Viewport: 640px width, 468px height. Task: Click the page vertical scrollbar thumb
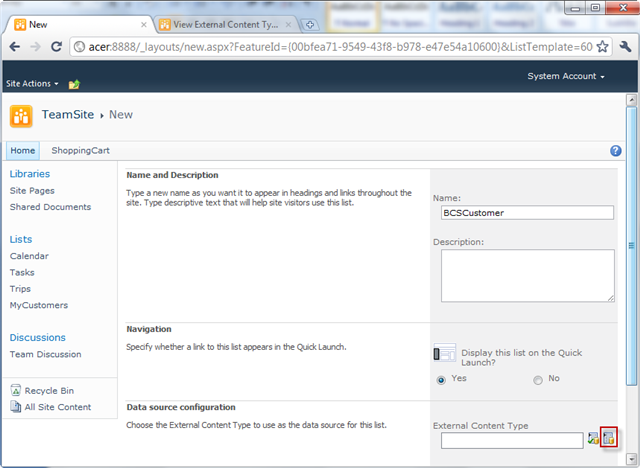coord(631,245)
